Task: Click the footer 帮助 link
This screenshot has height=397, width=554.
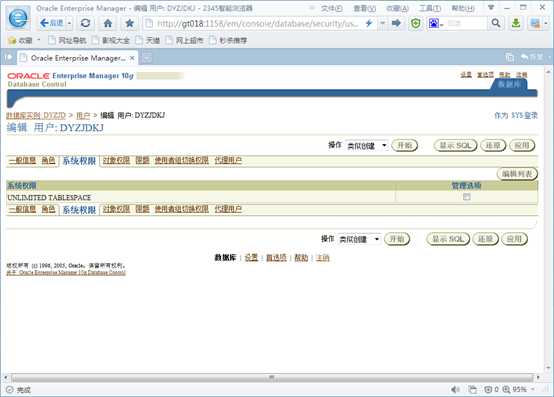Action: pos(301,258)
